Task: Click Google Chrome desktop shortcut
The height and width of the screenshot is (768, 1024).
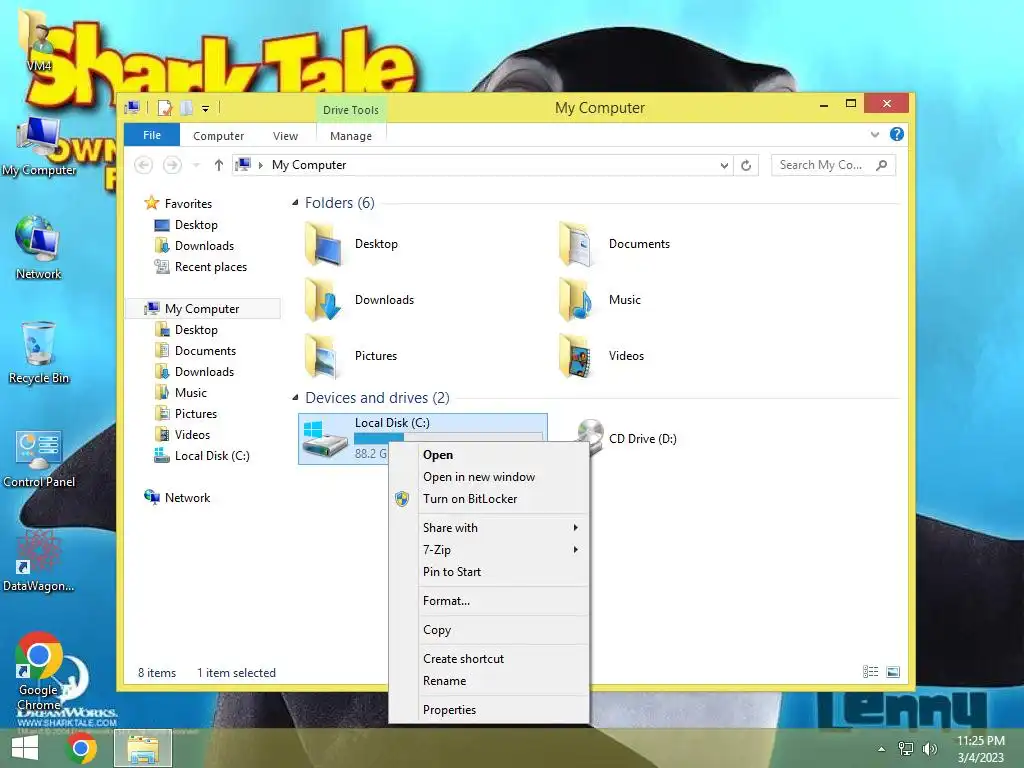Action: coord(39,671)
